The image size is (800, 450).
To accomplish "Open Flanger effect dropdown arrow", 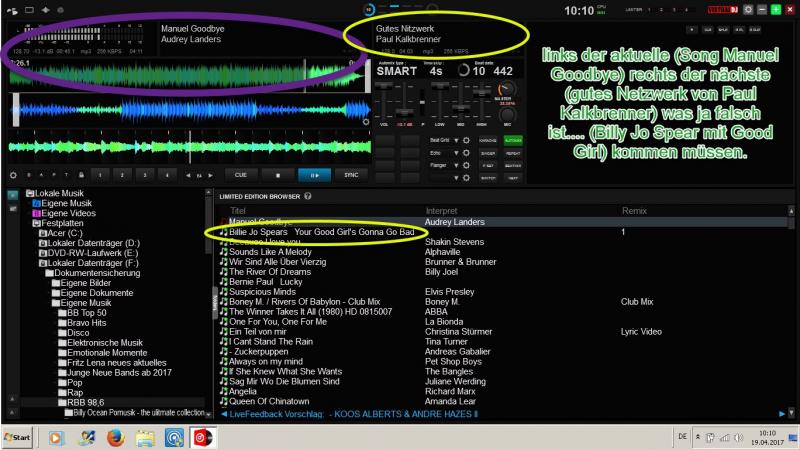I will 457,165.
